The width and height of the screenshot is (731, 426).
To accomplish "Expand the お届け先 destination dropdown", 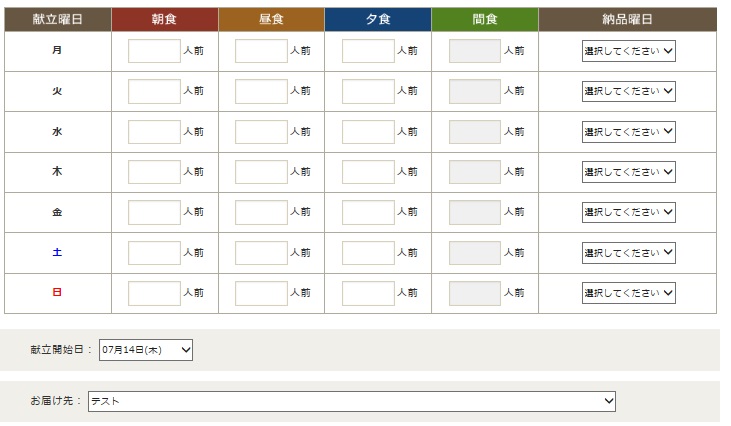I will pos(352,401).
